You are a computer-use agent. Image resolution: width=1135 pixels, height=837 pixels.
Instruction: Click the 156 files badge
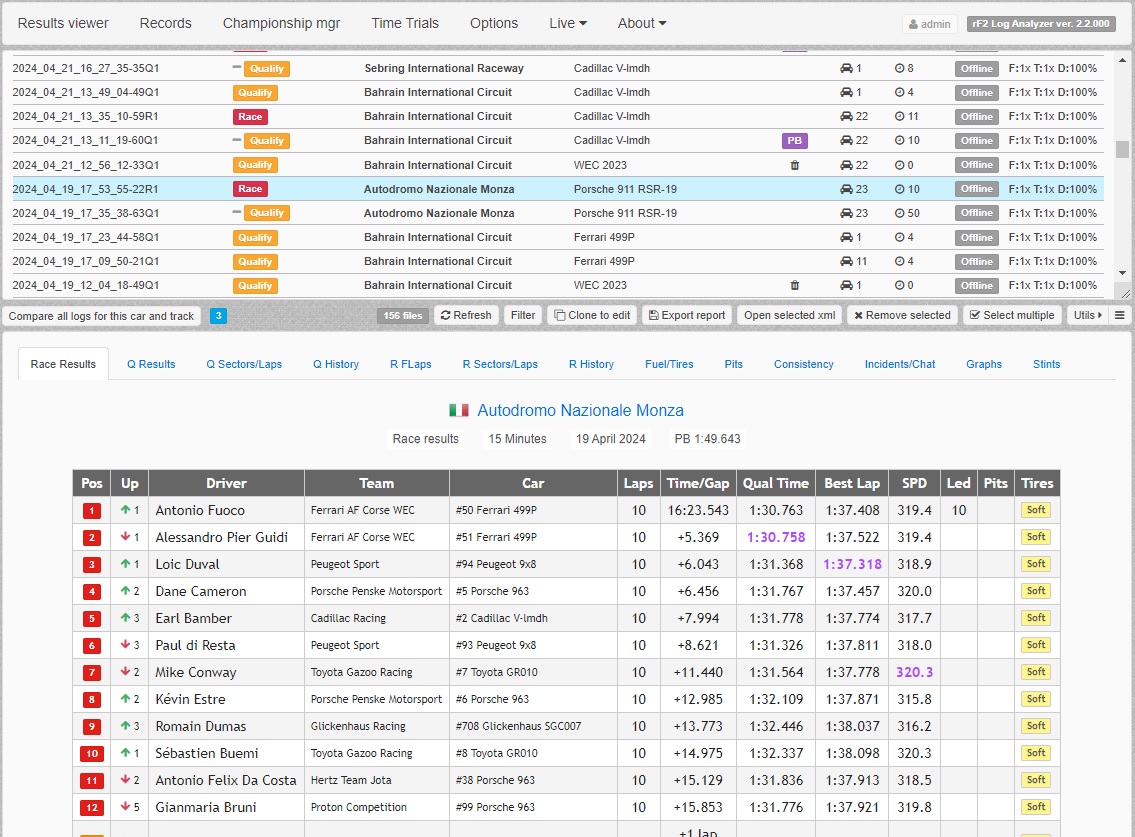(x=402, y=316)
